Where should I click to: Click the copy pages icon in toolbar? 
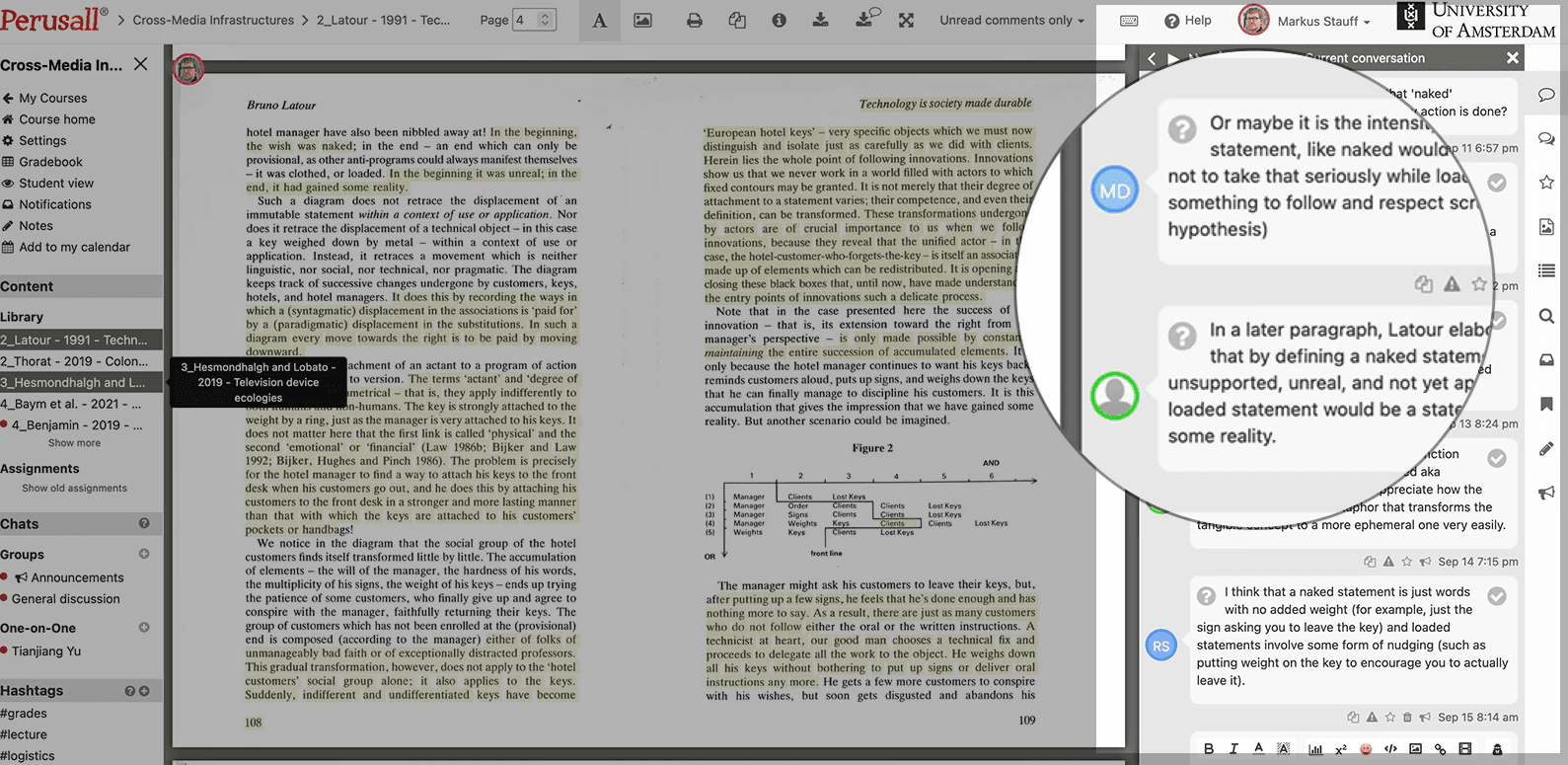tap(737, 20)
